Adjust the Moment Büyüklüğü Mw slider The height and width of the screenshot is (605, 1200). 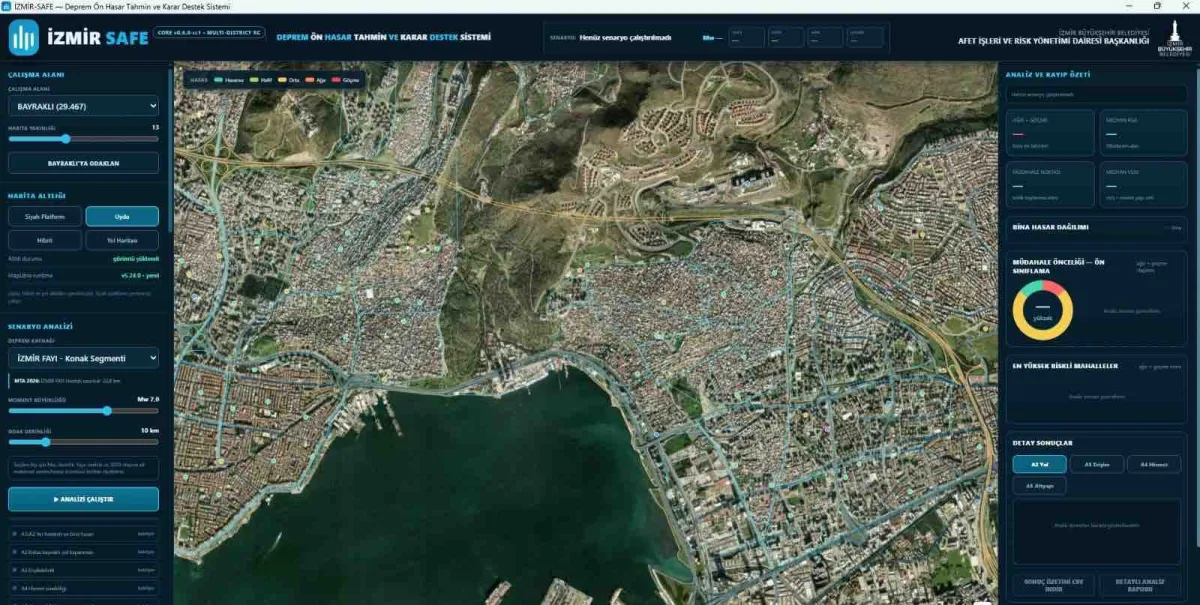click(x=83, y=411)
